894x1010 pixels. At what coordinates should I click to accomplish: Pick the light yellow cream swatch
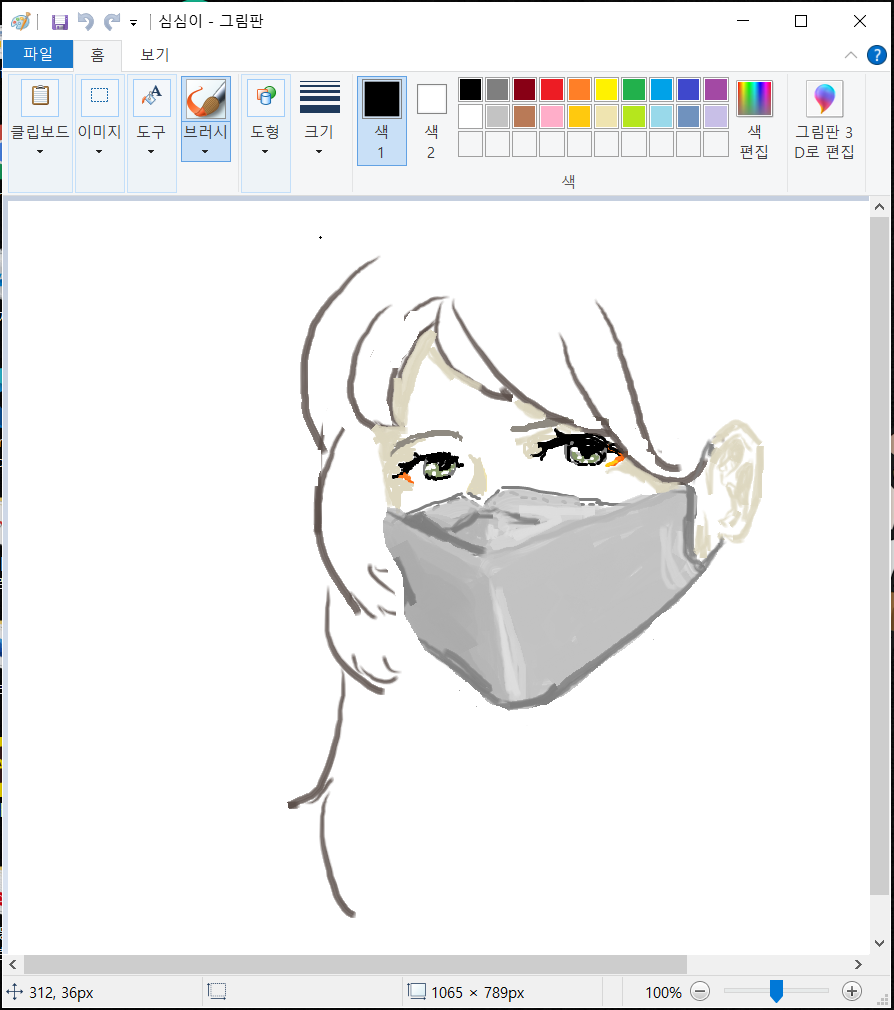point(607,117)
